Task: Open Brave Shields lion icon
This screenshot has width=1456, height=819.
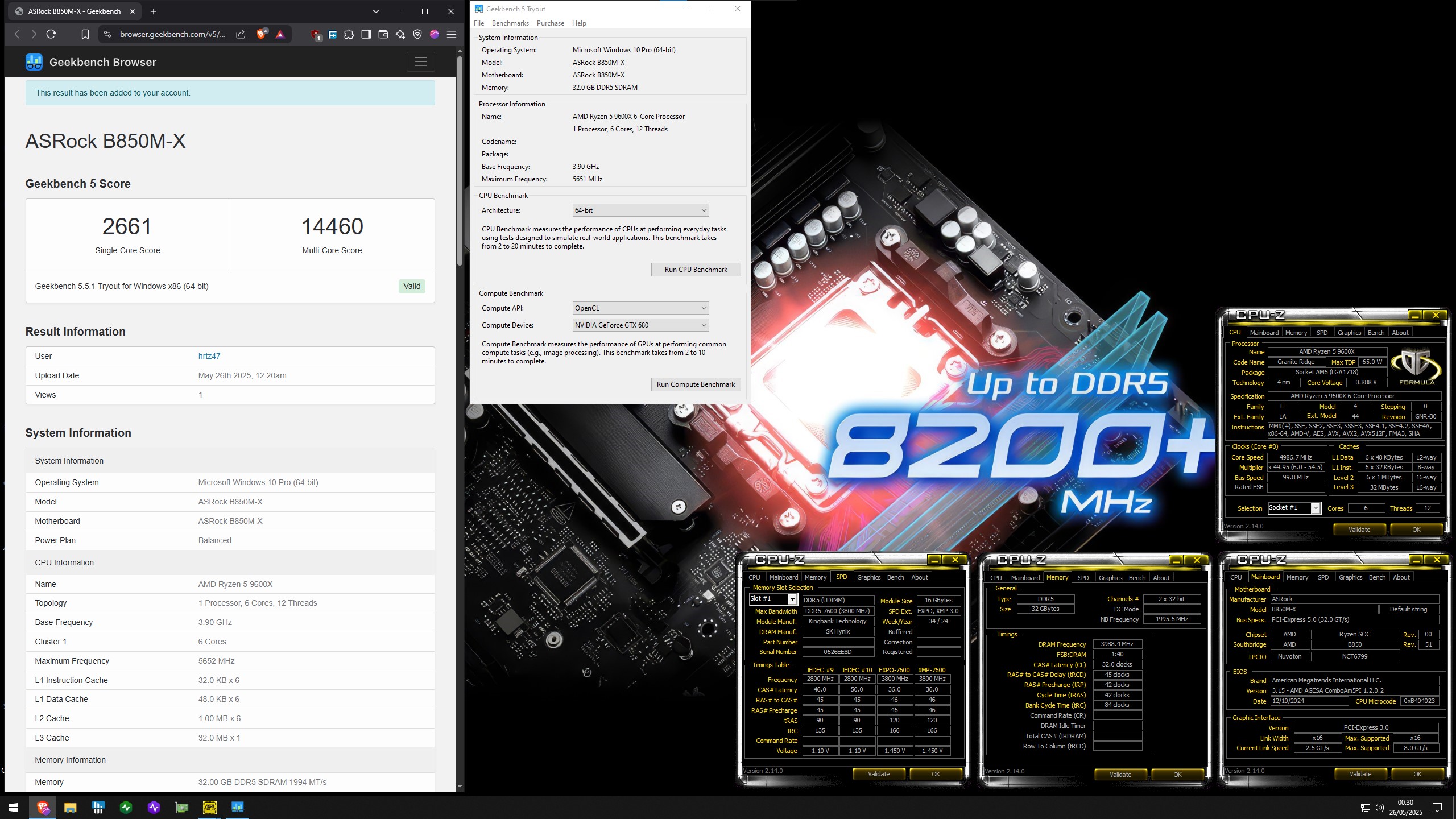Action: (x=262, y=34)
